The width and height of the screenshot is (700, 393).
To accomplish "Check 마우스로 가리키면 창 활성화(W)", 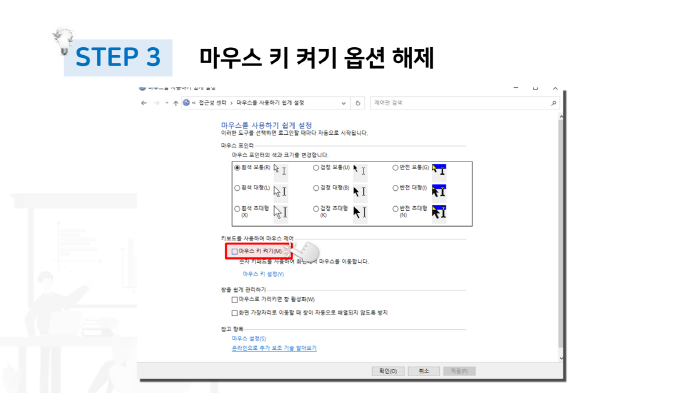I will 235,300.
